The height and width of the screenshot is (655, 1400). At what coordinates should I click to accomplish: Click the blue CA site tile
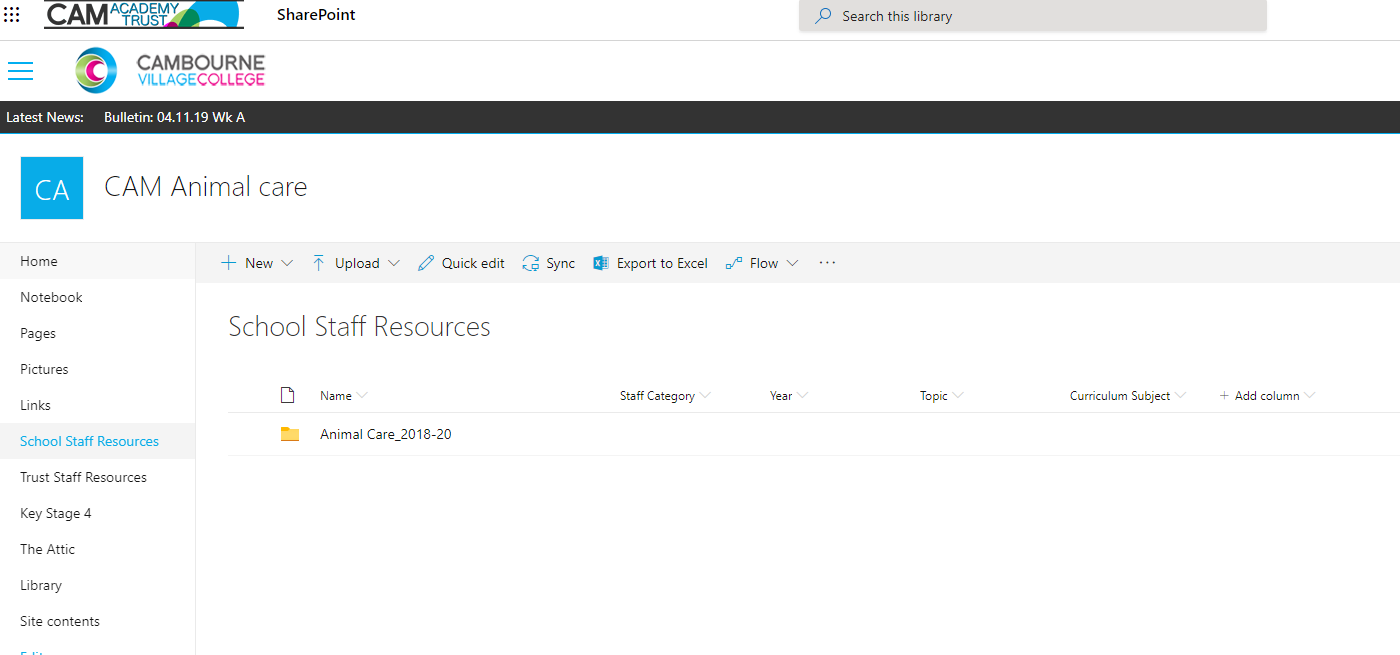[x=52, y=188]
